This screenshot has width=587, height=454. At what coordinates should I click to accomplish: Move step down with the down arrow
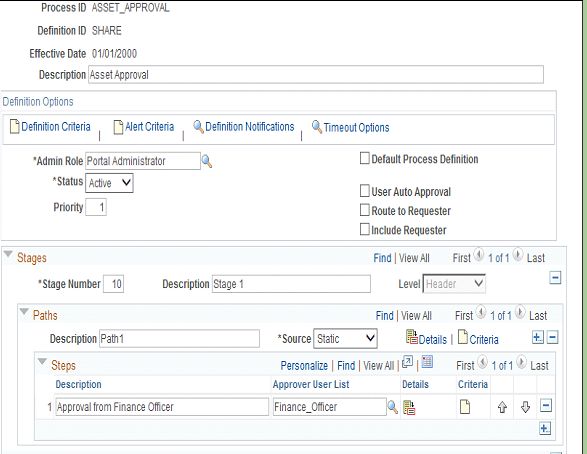click(x=525, y=407)
